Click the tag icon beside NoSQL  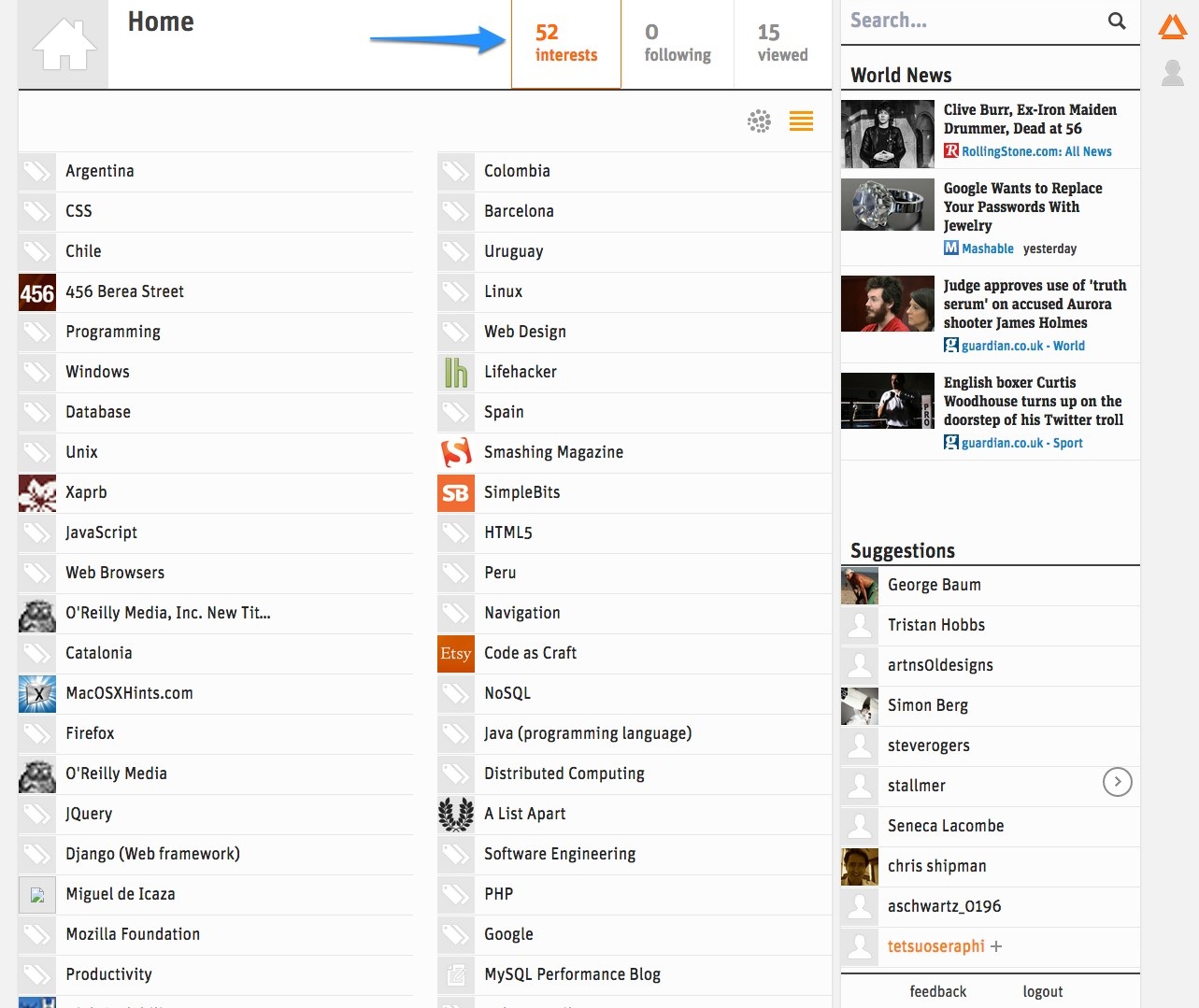456,694
